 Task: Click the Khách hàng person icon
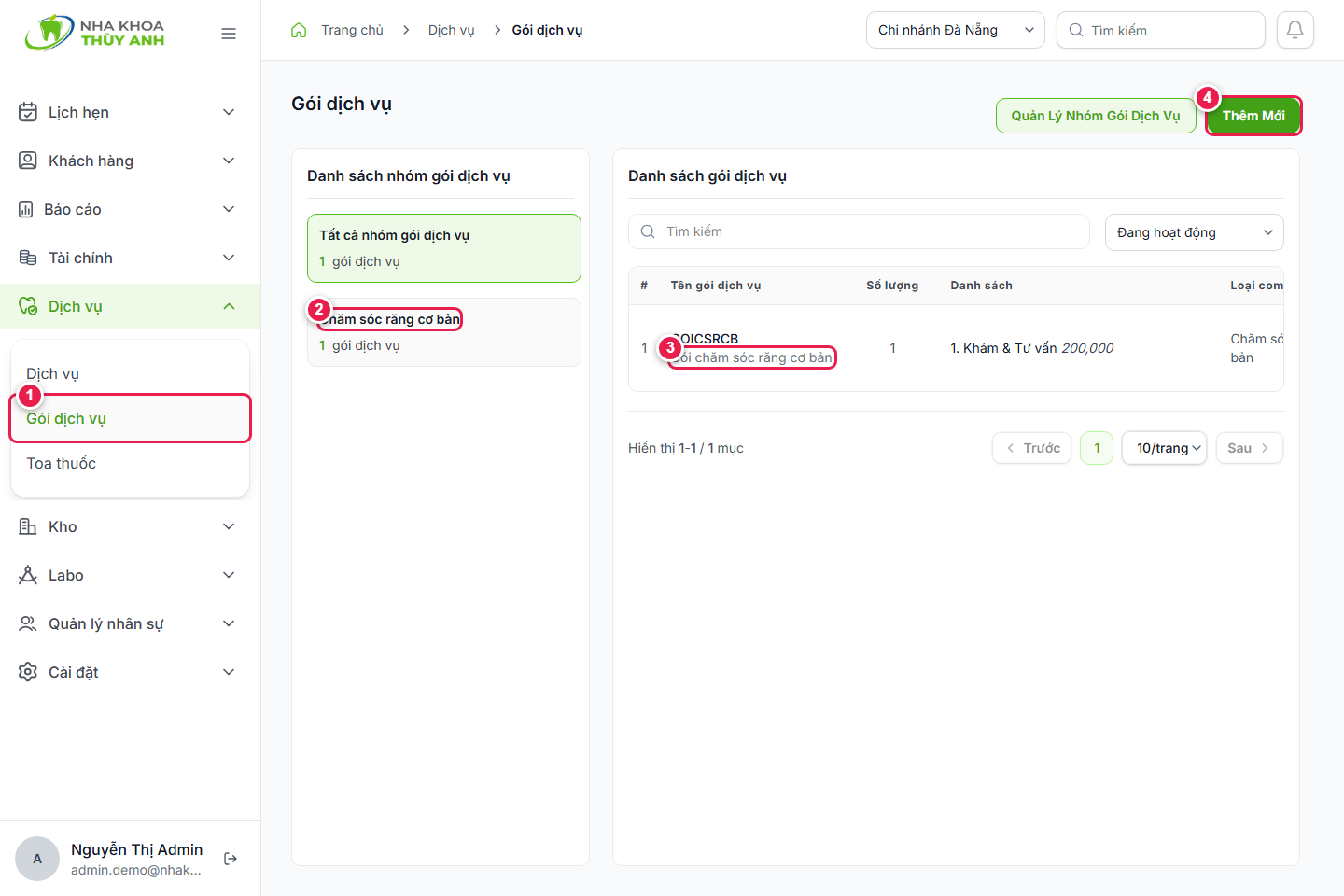click(28, 161)
